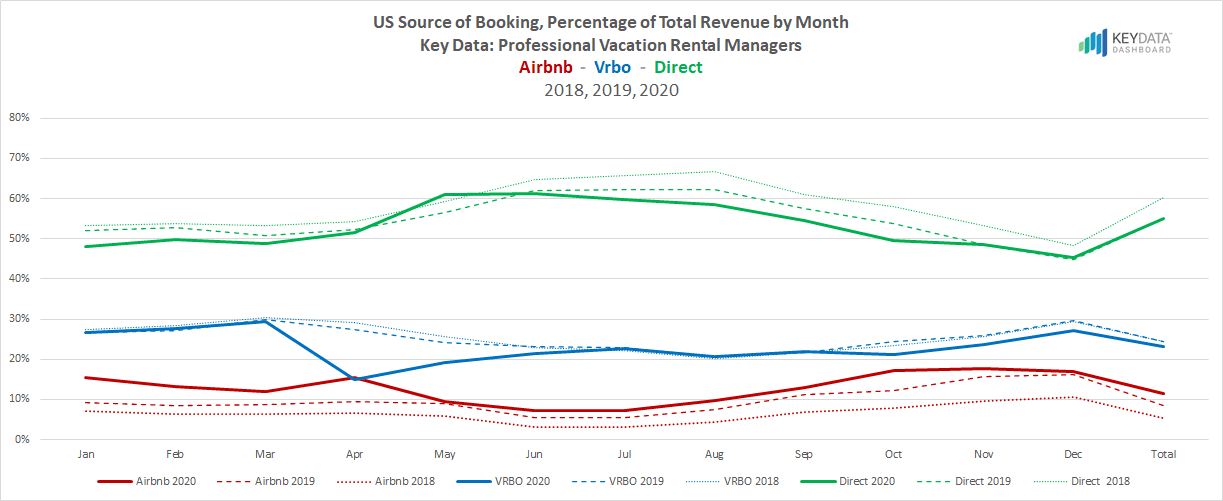The height and width of the screenshot is (501, 1223).
Task: Click the Jun x-axis label
Action: click(x=534, y=454)
